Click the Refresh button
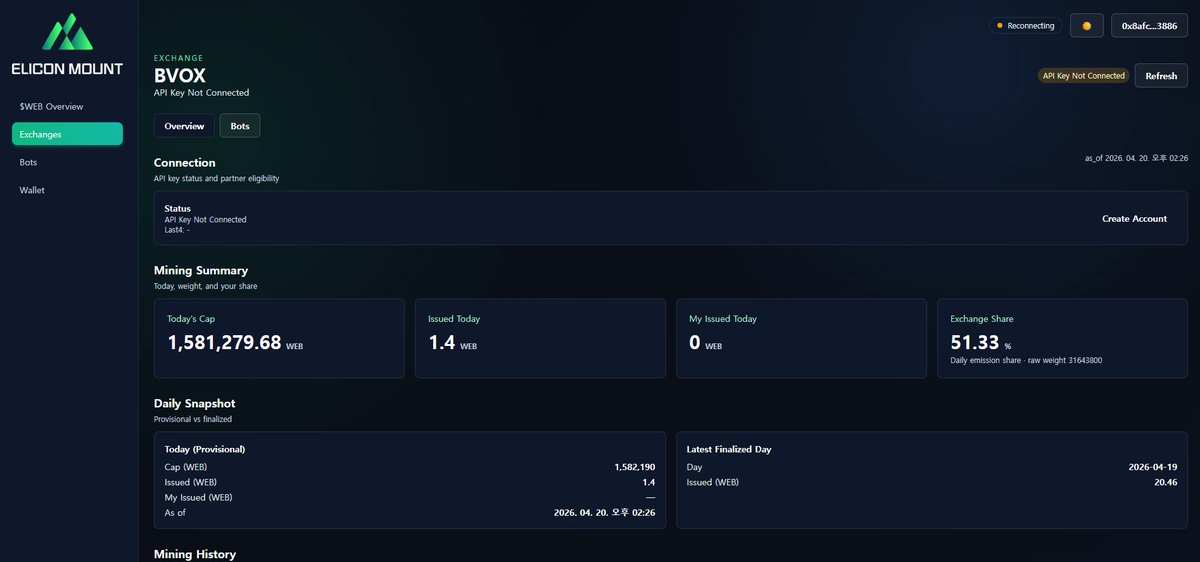The height and width of the screenshot is (562, 1200). pos(1161,76)
